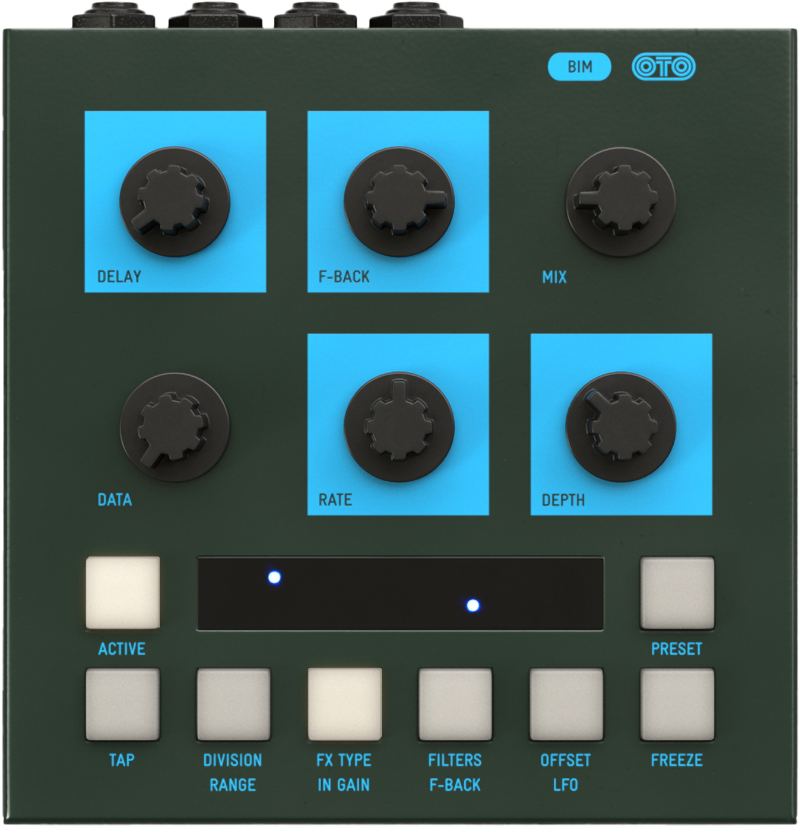Viewport: 799px width, 827px height.
Task: Click the RATE knob
Action: click(x=399, y=426)
